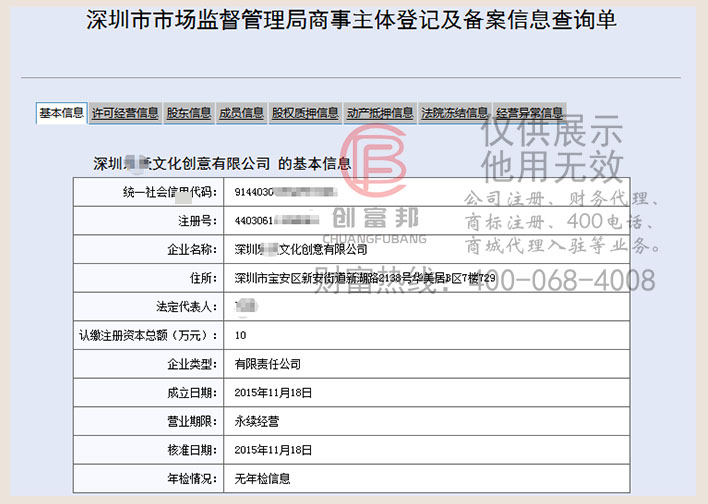The image size is (708, 504).
Task: Click the credit code starting 9144030
Action: coord(285,192)
